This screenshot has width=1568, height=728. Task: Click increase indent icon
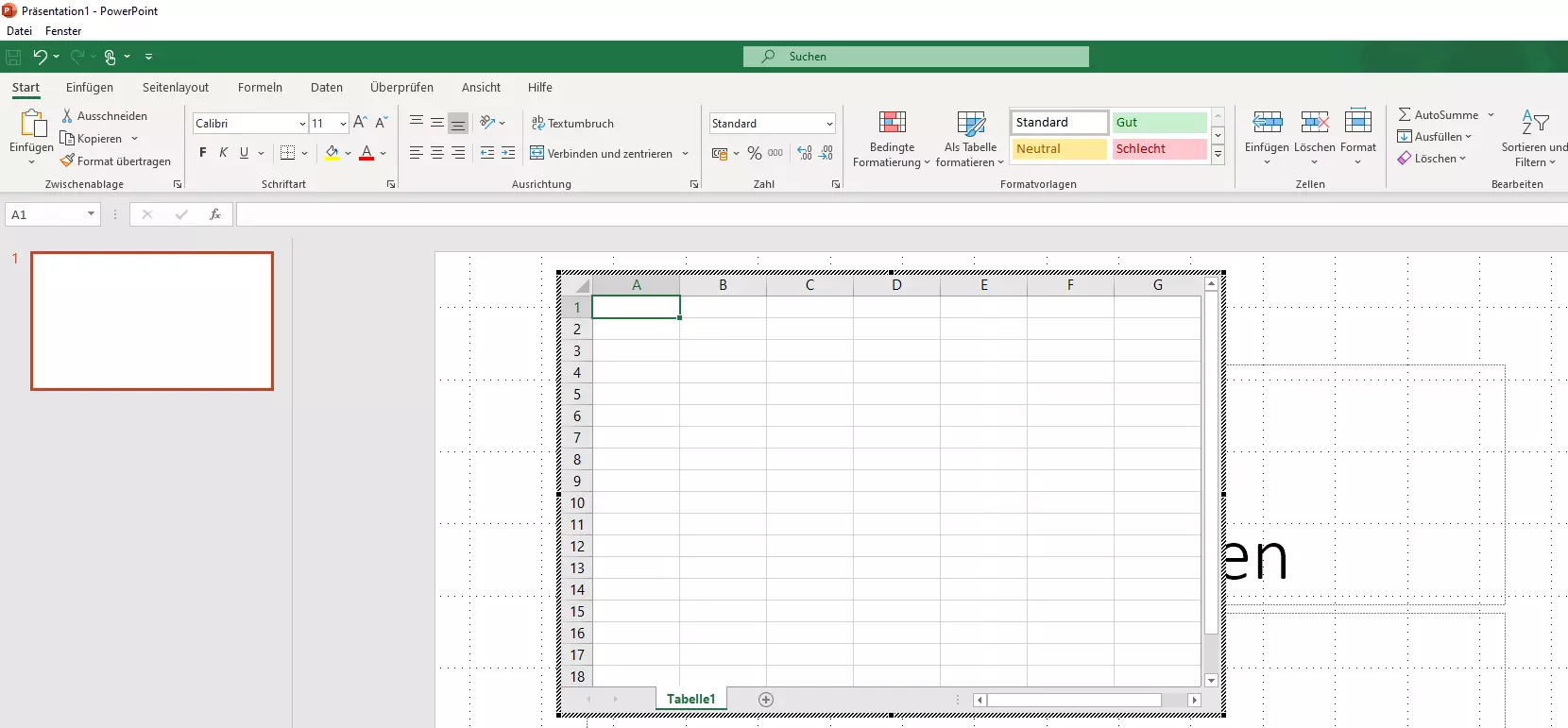point(508,153)
